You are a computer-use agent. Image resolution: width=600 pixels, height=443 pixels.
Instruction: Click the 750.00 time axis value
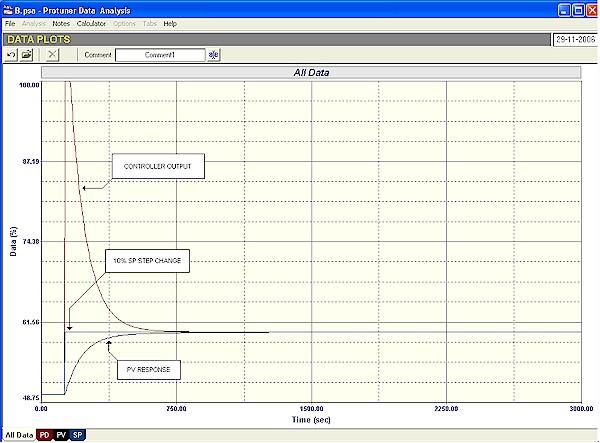point(176,409)
